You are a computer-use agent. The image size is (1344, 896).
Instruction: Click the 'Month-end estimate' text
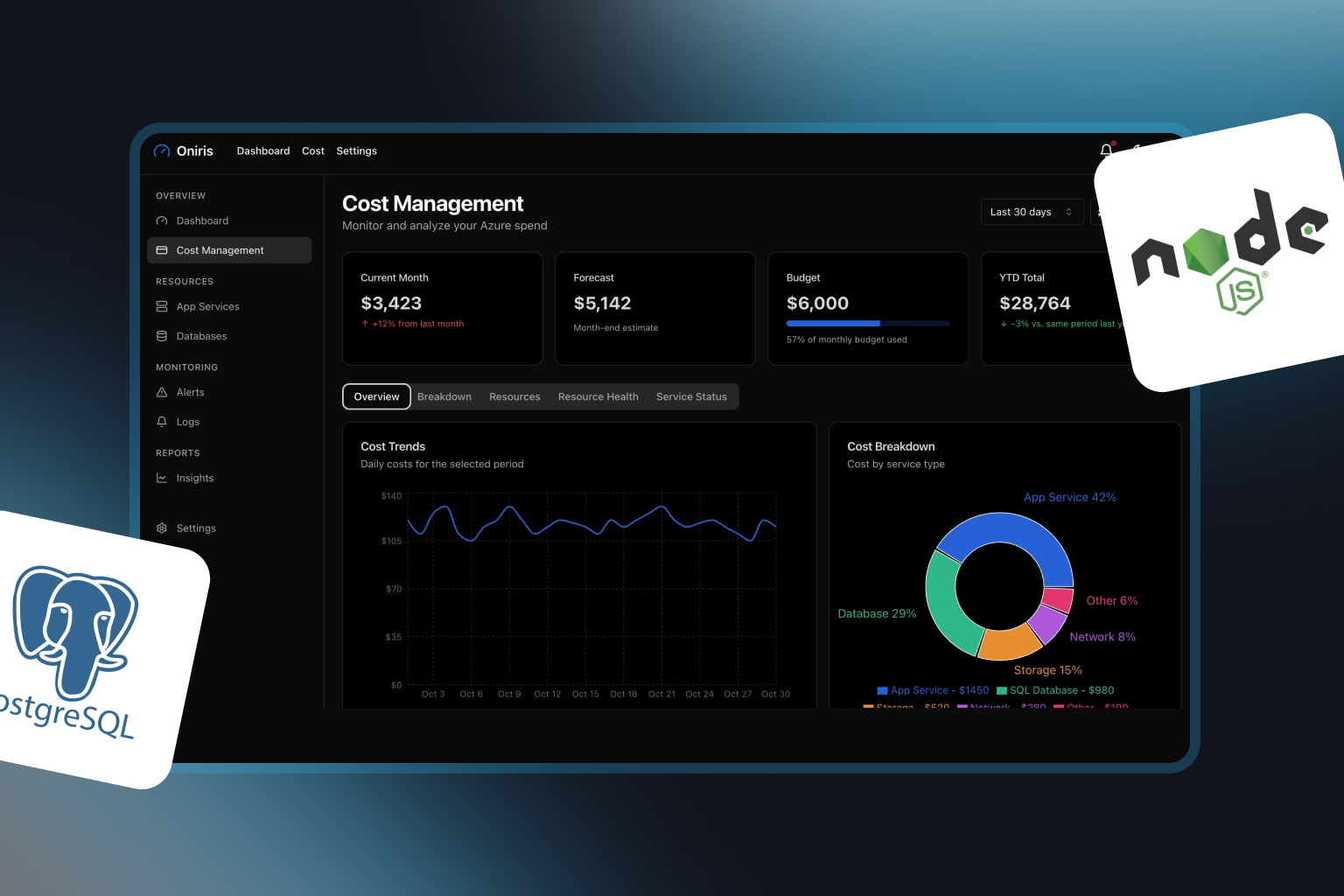[616, 328]
